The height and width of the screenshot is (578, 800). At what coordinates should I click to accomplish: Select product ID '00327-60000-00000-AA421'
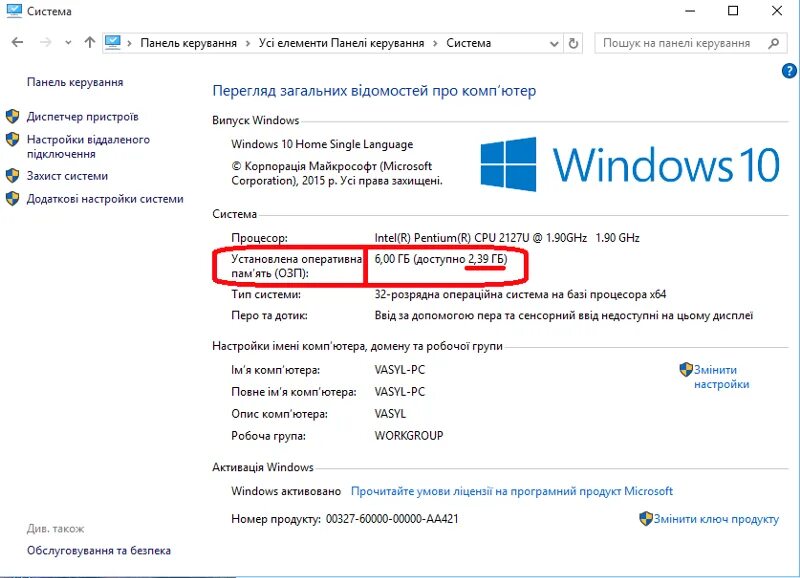(392, 519)
